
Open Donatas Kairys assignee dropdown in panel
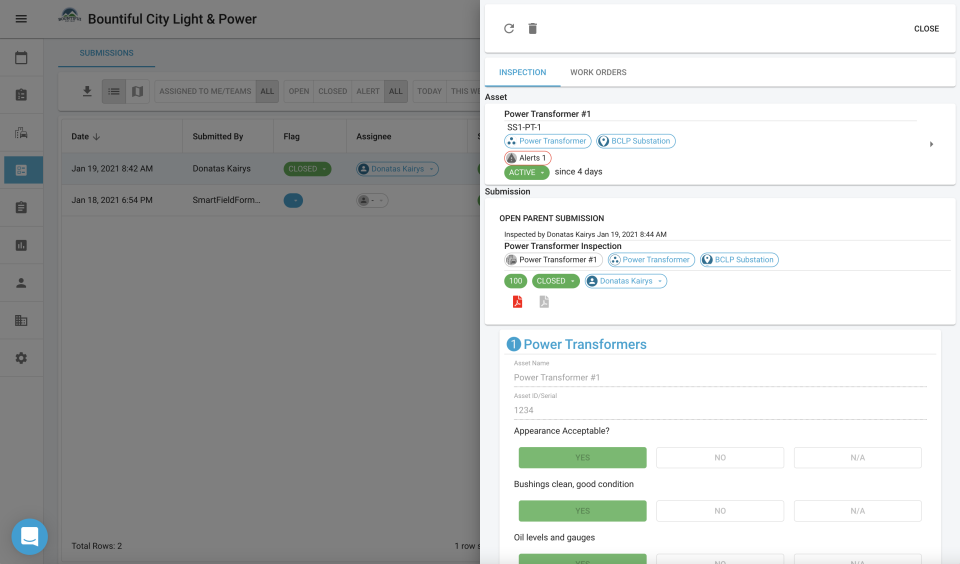tap(626, 281)
